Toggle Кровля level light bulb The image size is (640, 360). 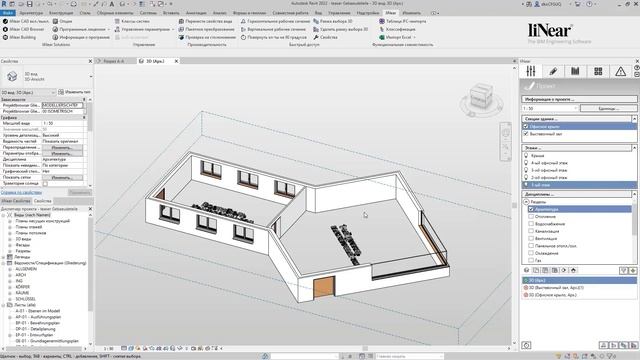(x=526, y=156)
